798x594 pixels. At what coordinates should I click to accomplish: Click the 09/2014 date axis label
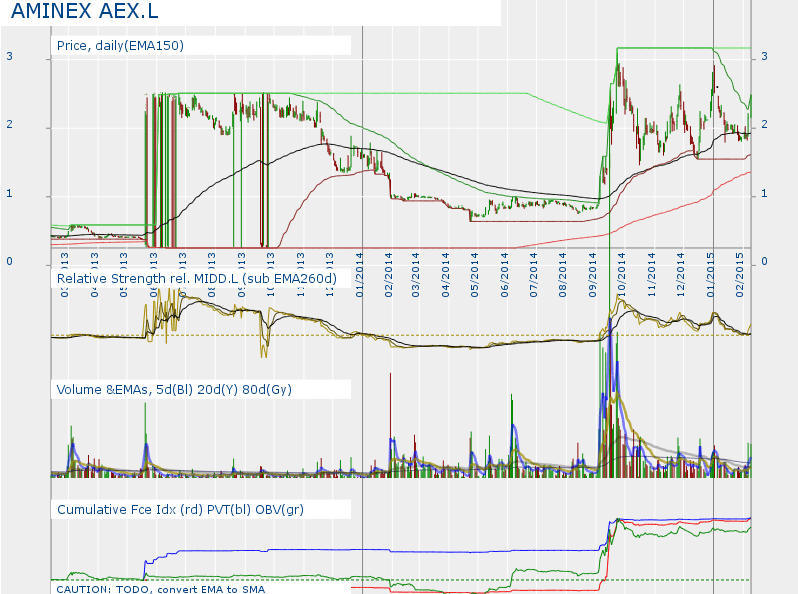(x=593, y=275)
